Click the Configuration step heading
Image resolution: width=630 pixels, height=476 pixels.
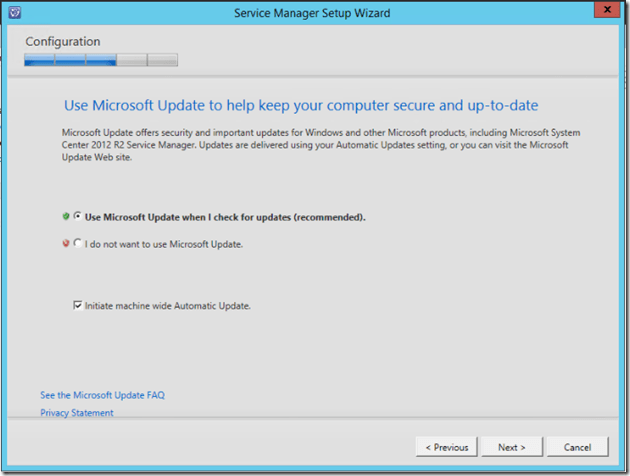[62, 42]
